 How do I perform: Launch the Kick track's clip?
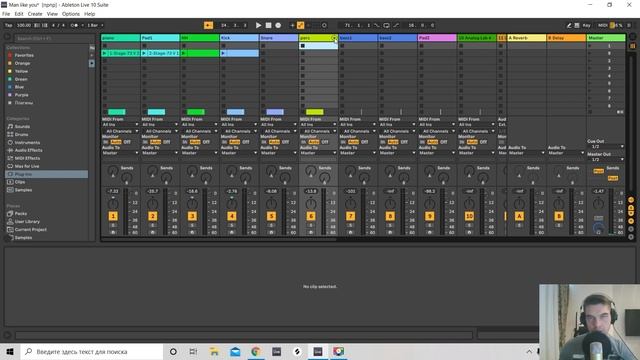pos(223,53)
